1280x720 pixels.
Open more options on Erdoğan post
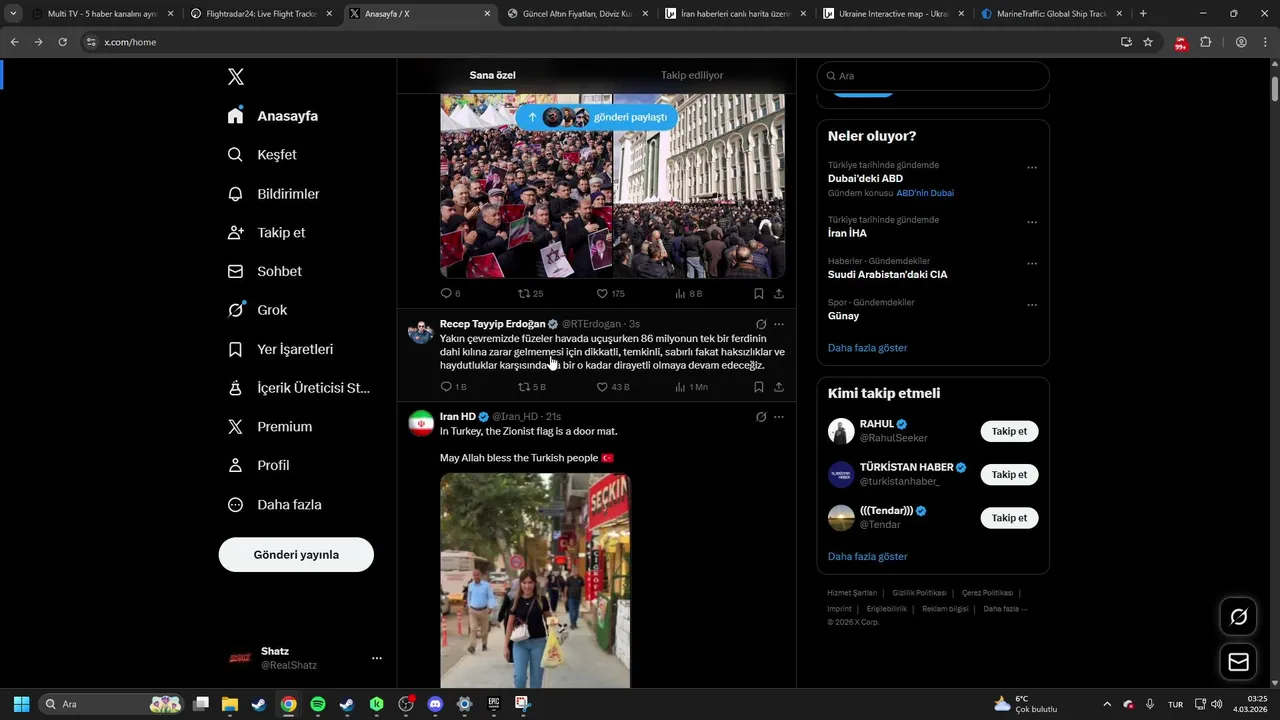779,324
